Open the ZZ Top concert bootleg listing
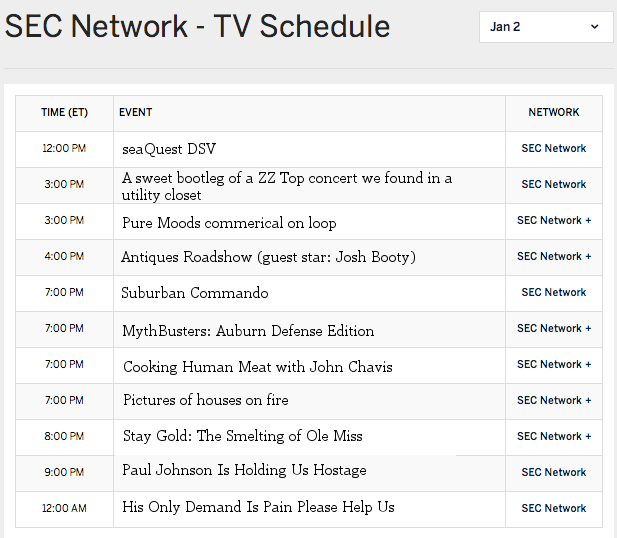 [x=287, y=186]
